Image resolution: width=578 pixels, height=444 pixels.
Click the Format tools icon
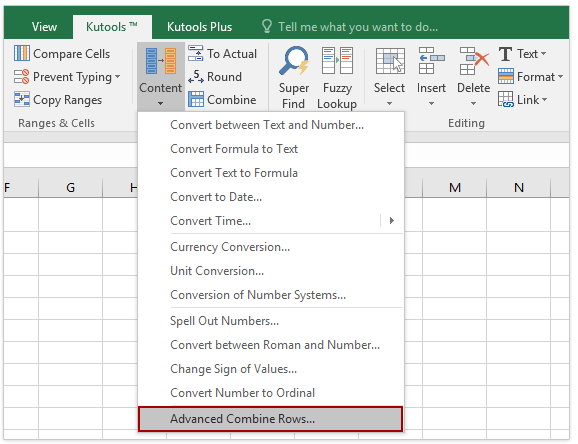pos(506,76)
